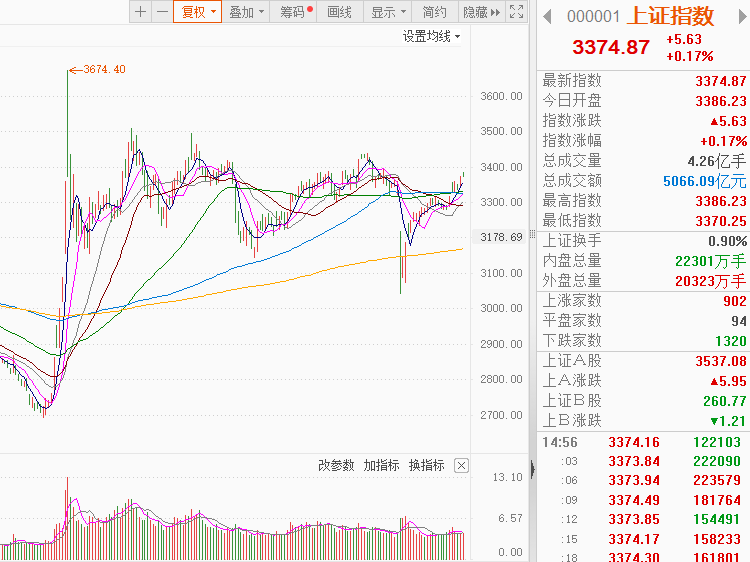Image resolution: width=750 pixels, height=562 pixels.
Task: Click 加指标 to add an indicator
Action: point(381,465)
